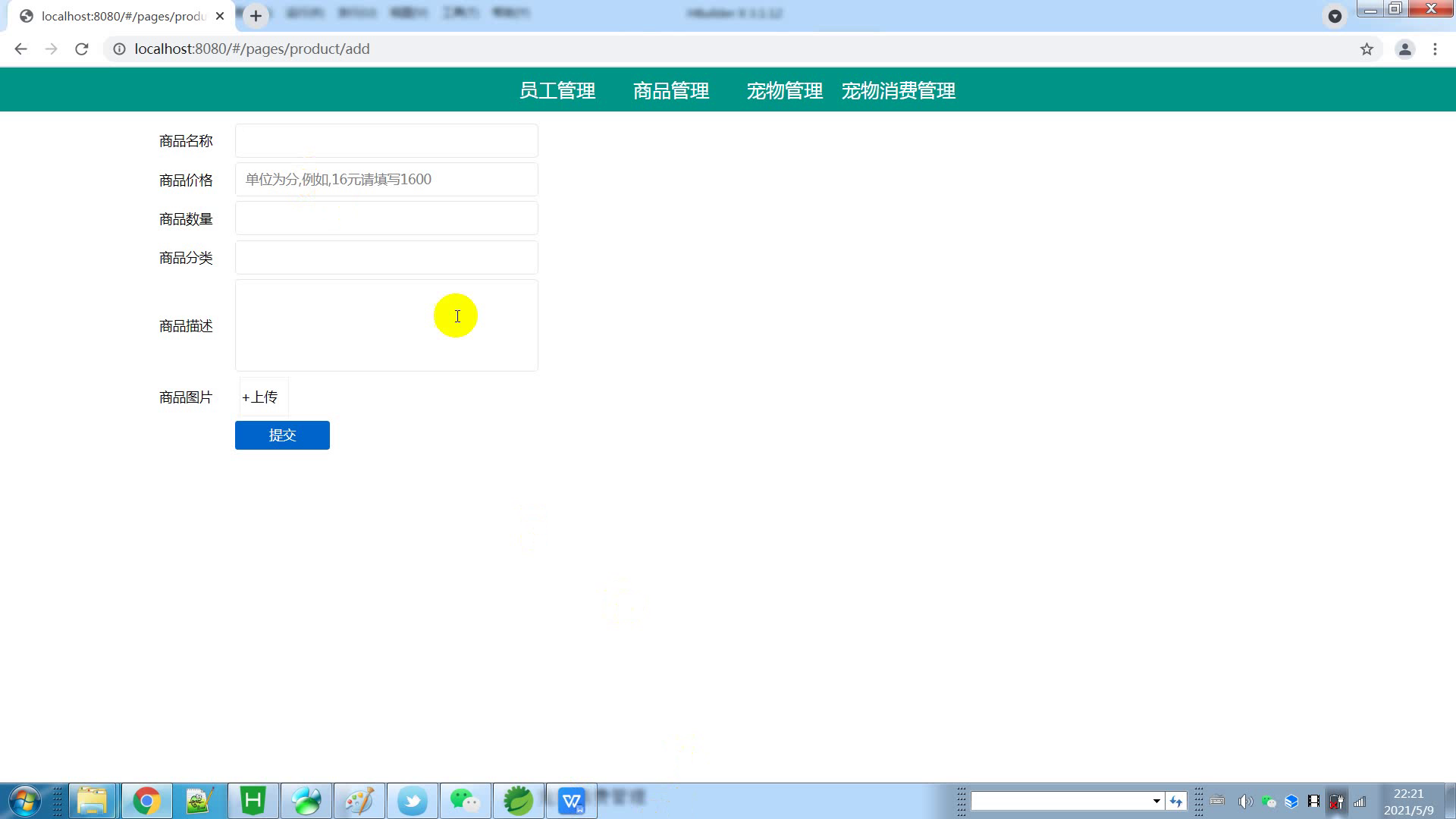Open new browser tab plus icon
Viewport: 1456px width, 819px height.
coord(256,16)
